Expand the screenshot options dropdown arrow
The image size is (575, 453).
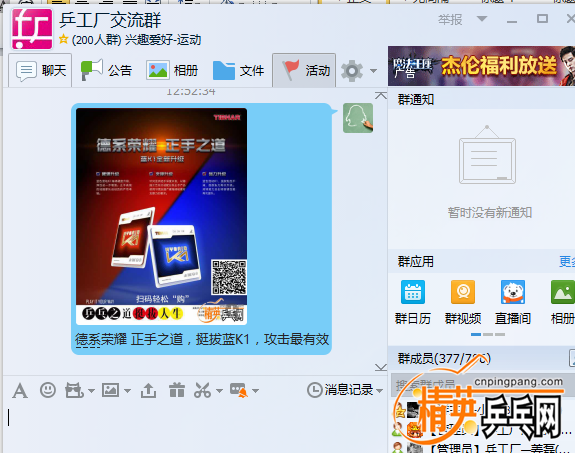tap(219, 391)
